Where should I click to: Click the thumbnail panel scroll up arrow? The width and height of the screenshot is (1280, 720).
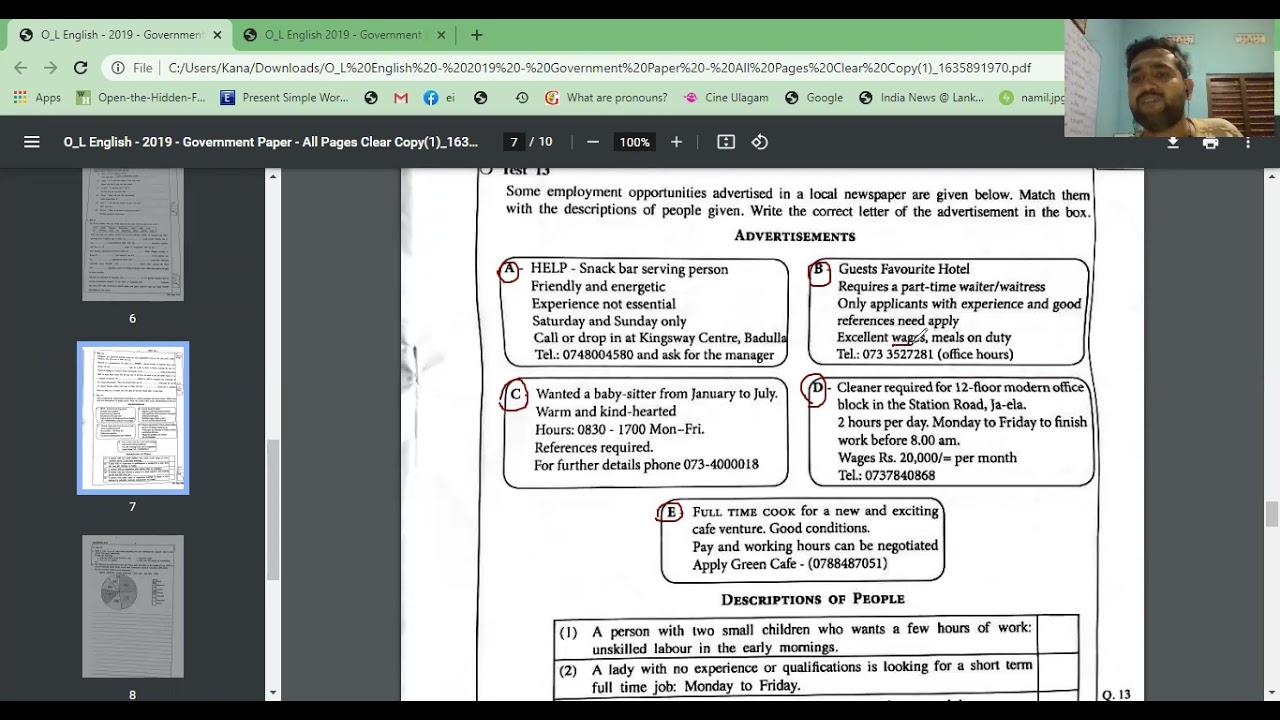pos(272,177)
